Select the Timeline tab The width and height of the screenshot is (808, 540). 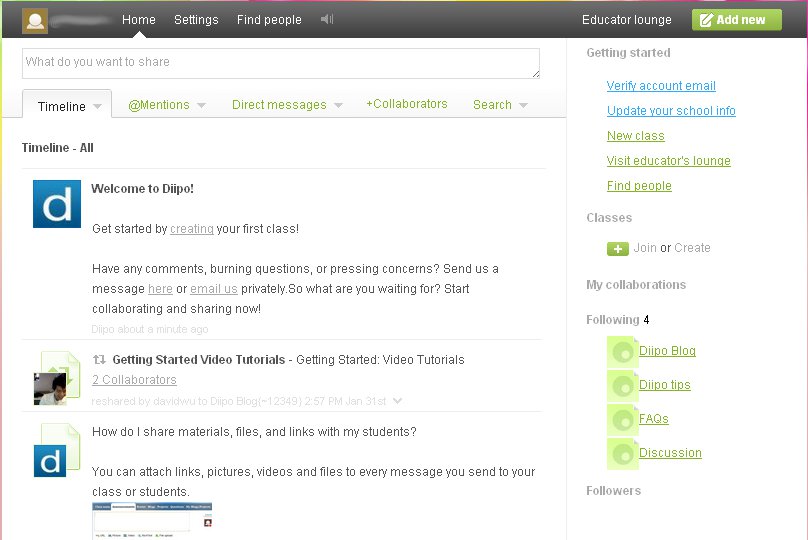(67, 104)
